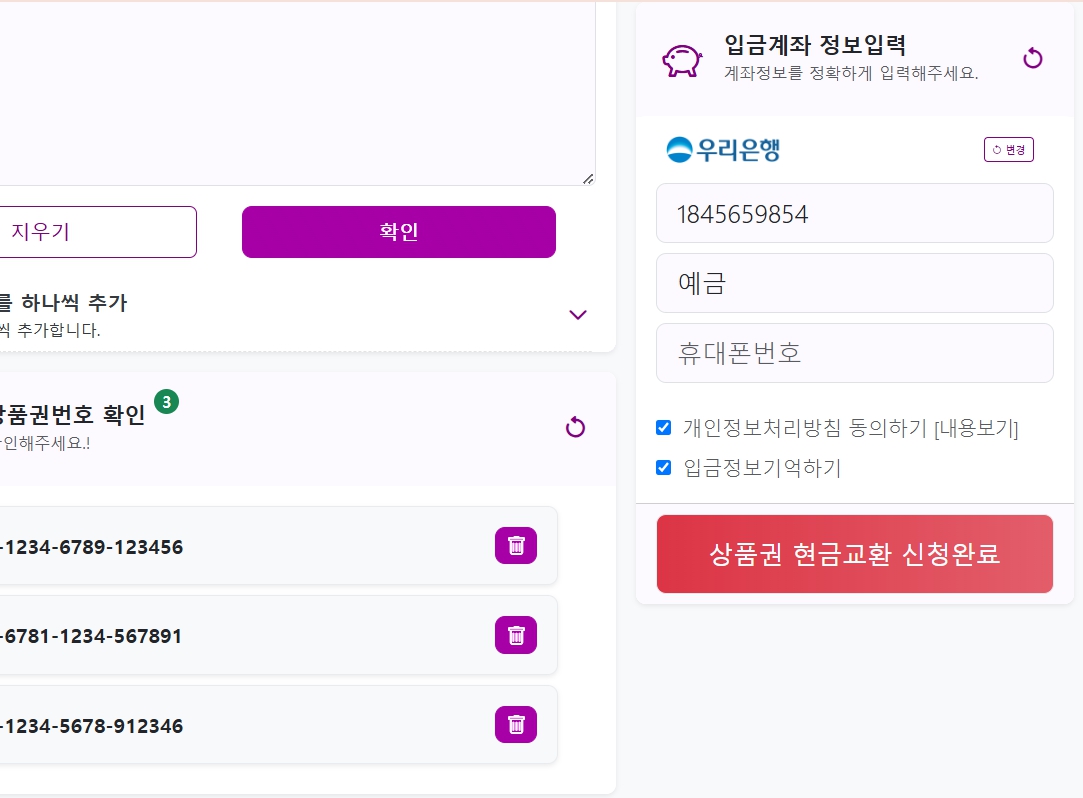Click the 우리은행 bank logo
The height and width of the screenshot is (798, 1083).
[x=723, y=149]
